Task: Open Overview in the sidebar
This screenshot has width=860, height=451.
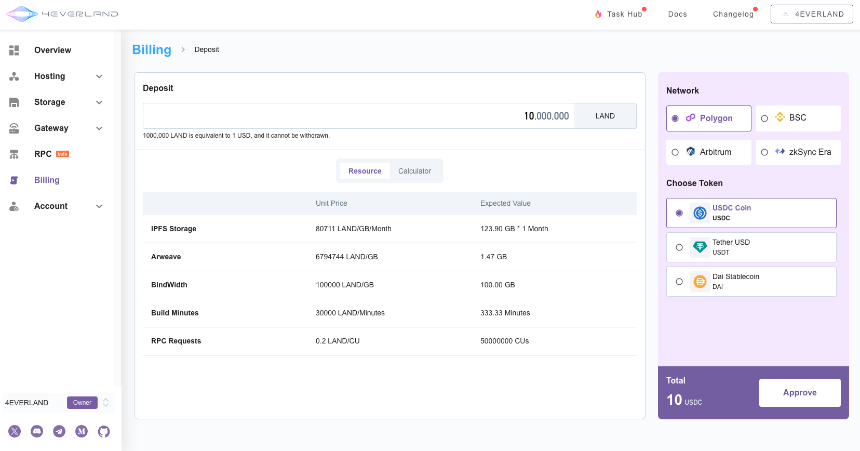Action: (x=53, y=50)
